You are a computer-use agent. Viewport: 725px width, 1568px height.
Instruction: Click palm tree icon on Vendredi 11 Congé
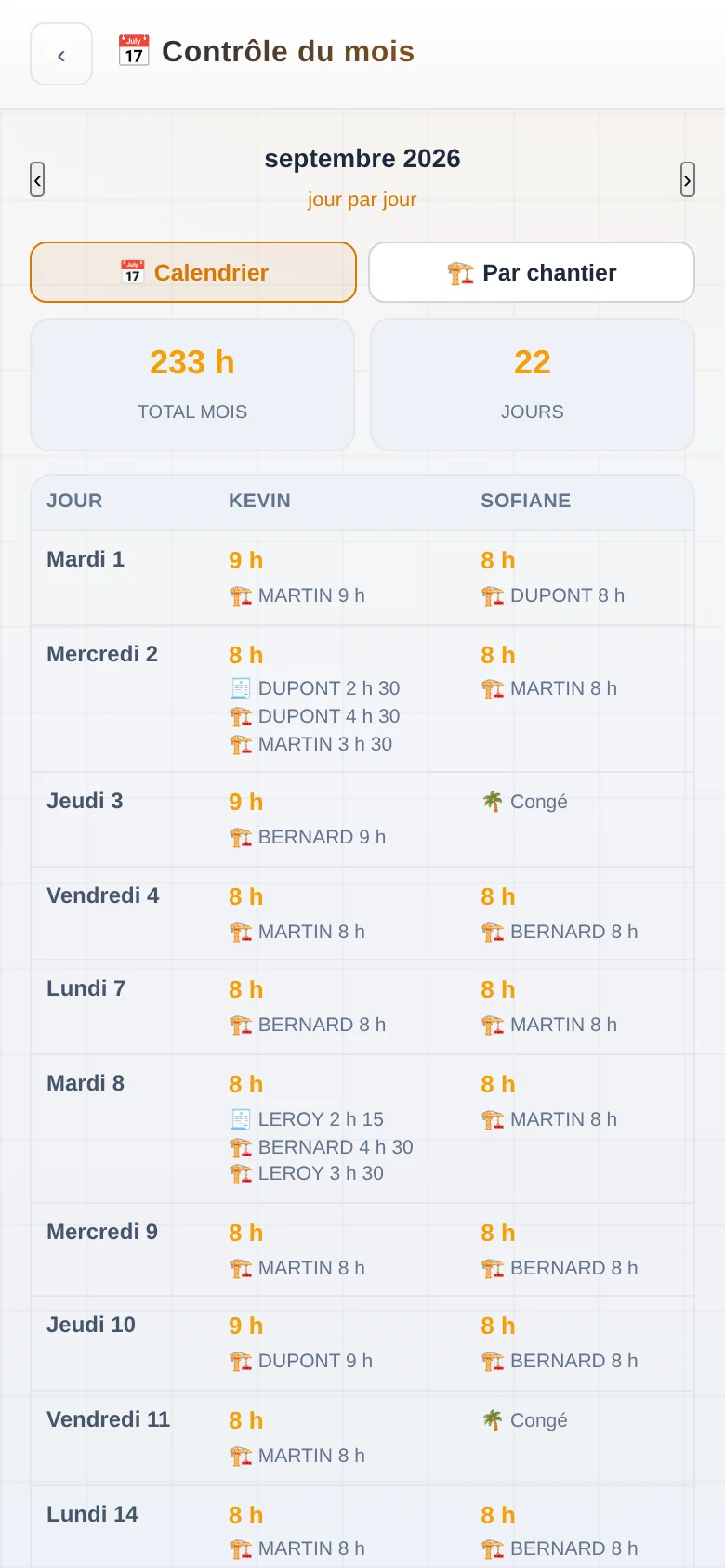(x=493, y=1419)
